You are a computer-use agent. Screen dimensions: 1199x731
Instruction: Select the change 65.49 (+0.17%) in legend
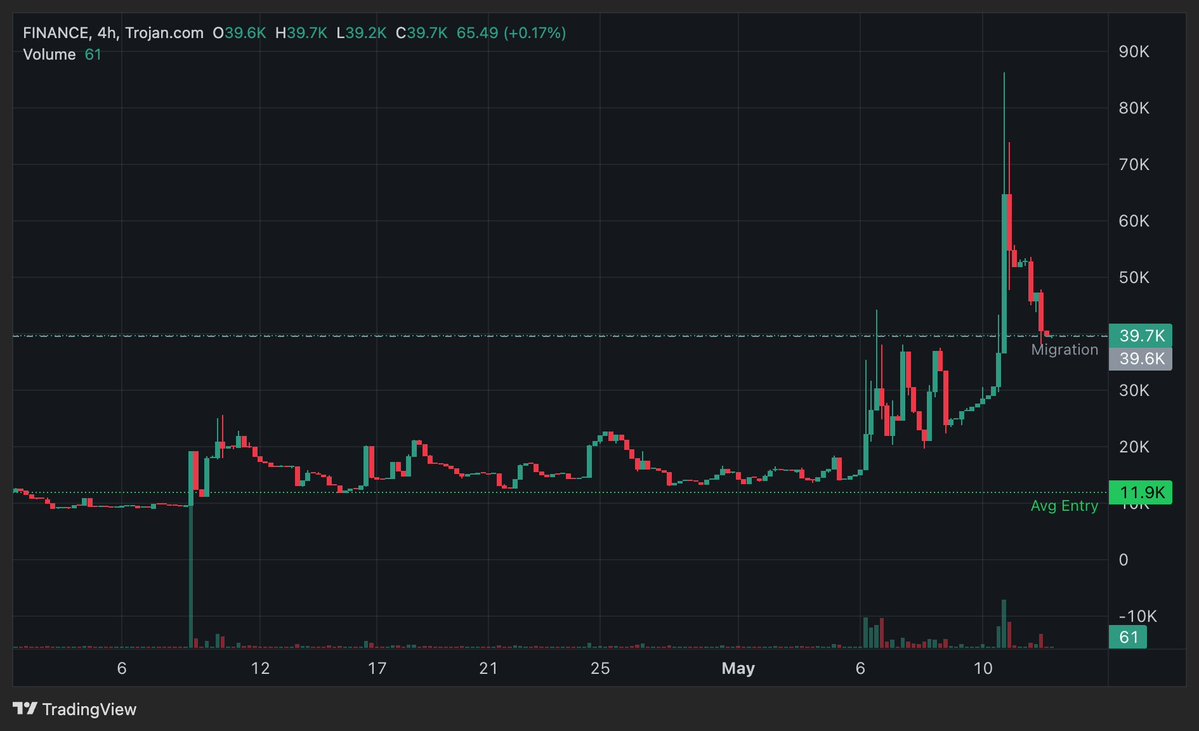pyautogui.click(x=512, y=33)
